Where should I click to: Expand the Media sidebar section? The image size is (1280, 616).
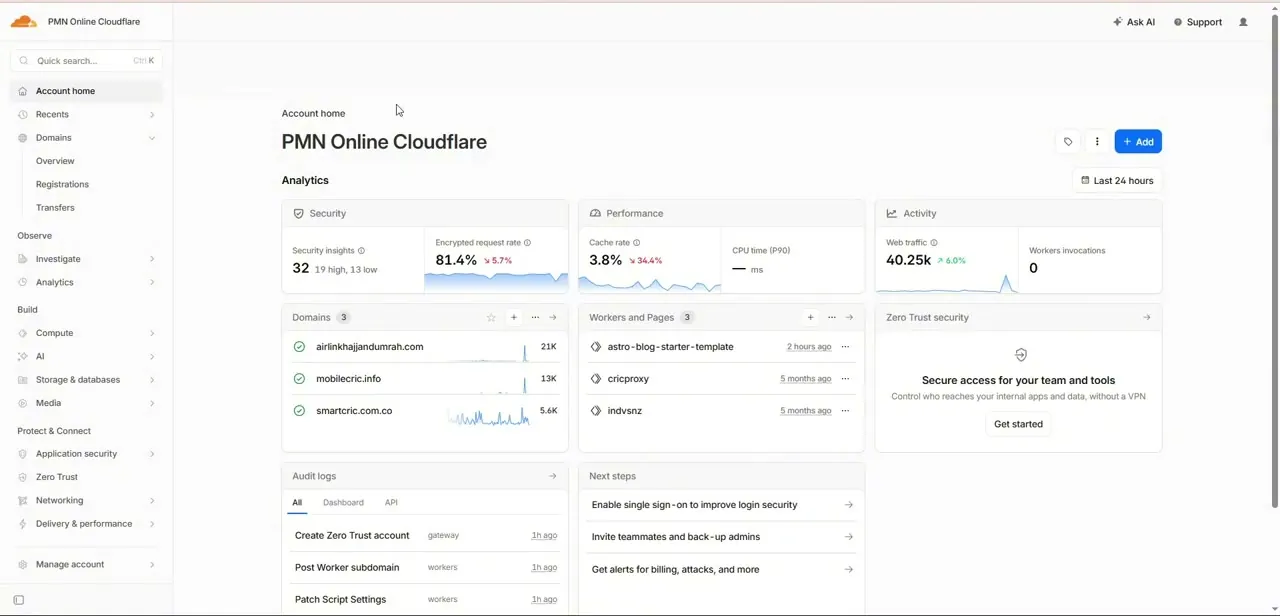86,403
